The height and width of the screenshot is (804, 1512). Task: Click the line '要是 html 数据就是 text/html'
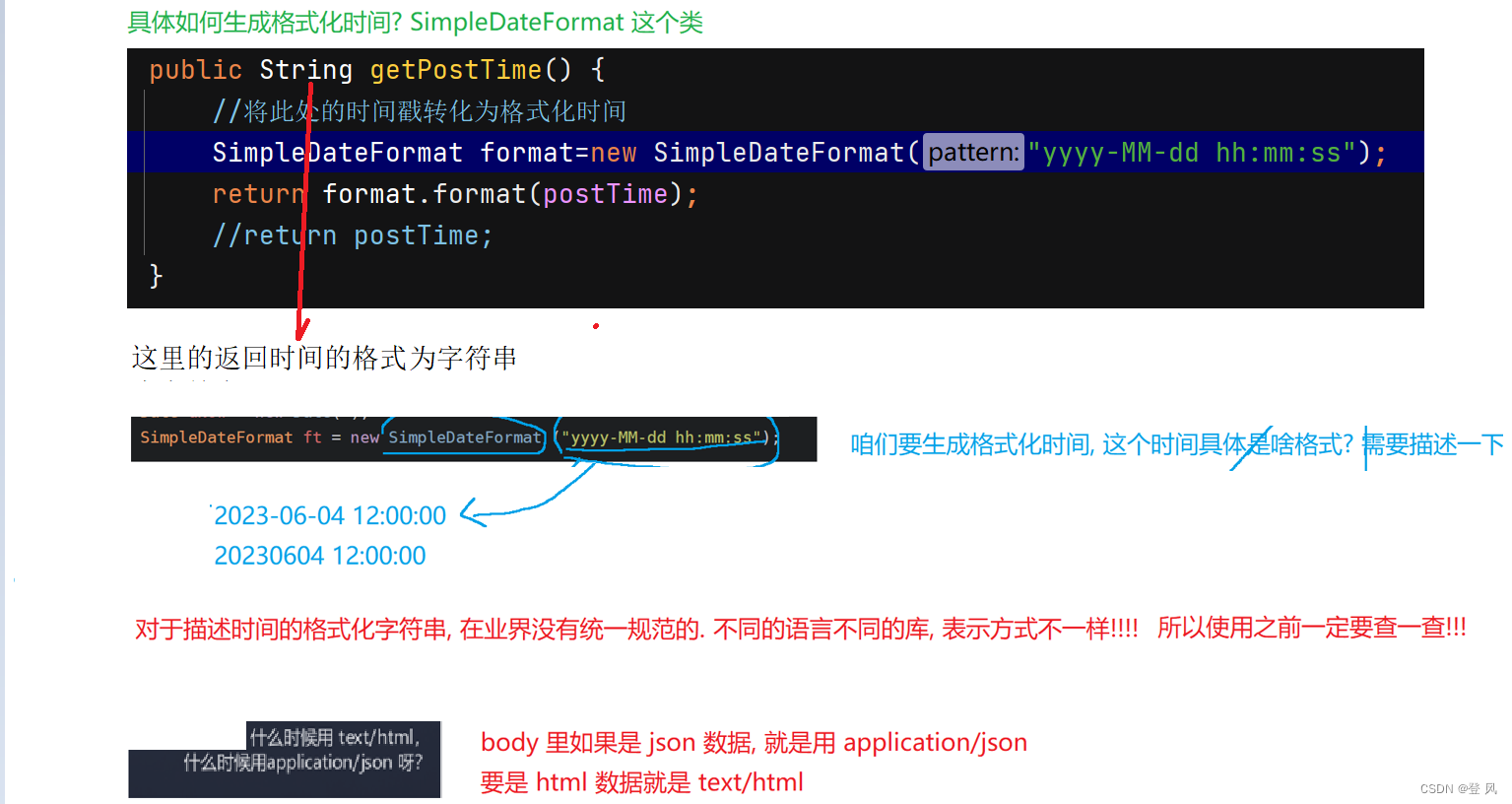pos(642,782)
